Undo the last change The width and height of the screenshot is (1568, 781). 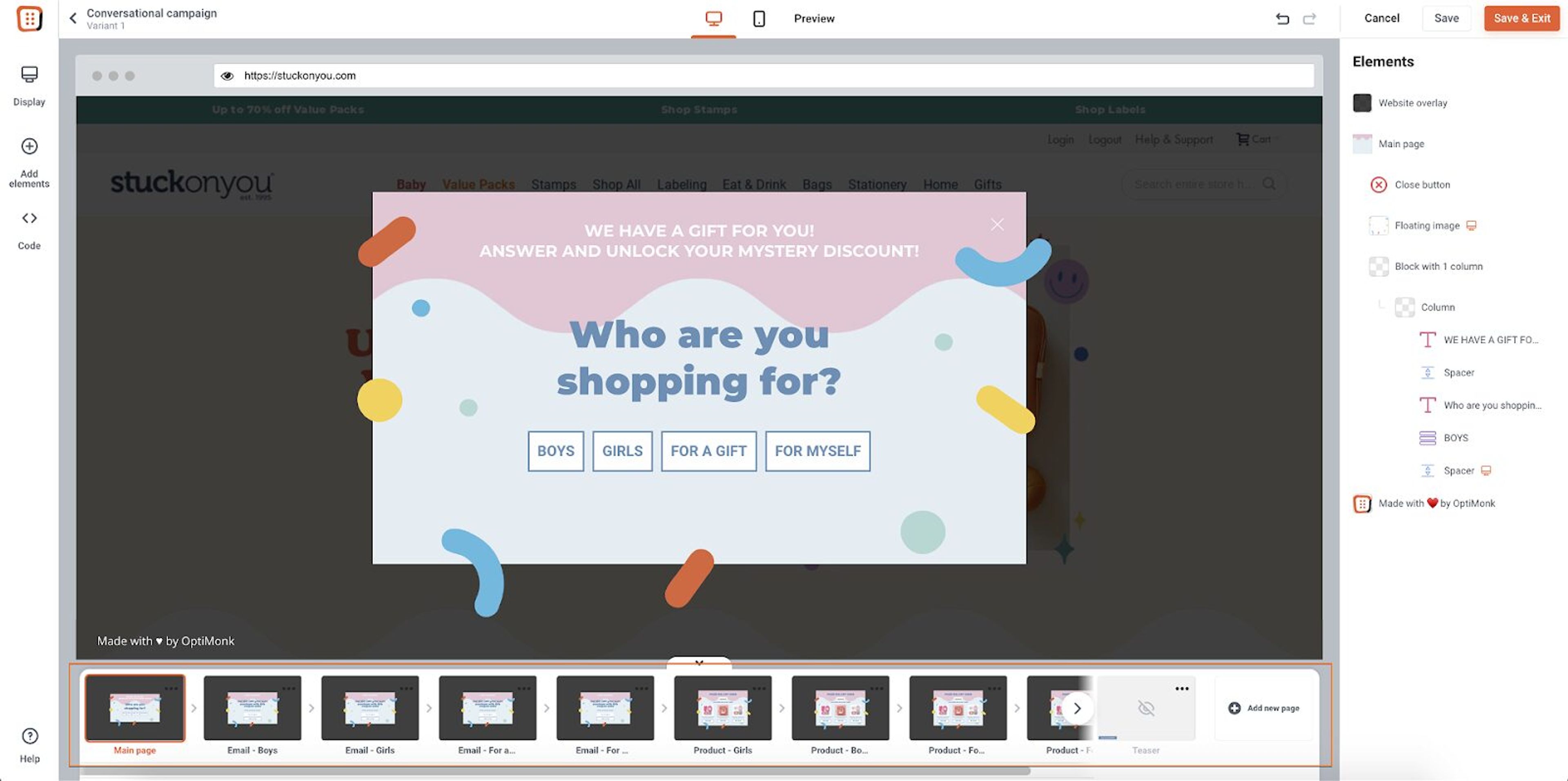pos(1282,19)
